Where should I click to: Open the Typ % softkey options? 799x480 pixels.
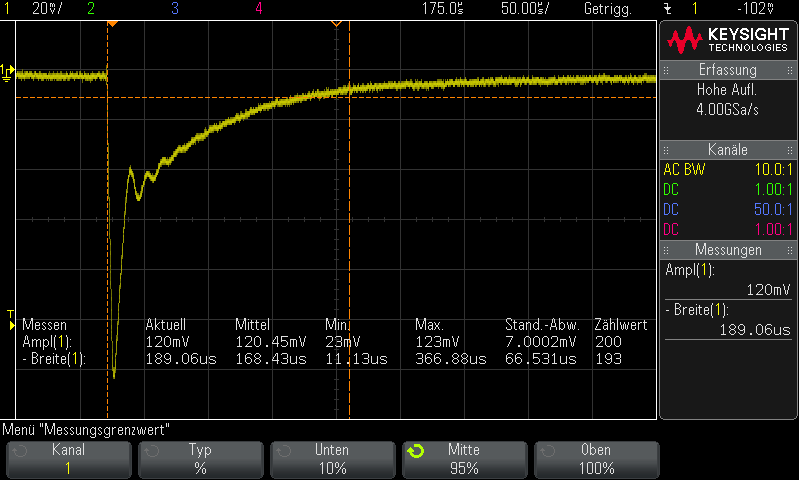pos(200,460)
